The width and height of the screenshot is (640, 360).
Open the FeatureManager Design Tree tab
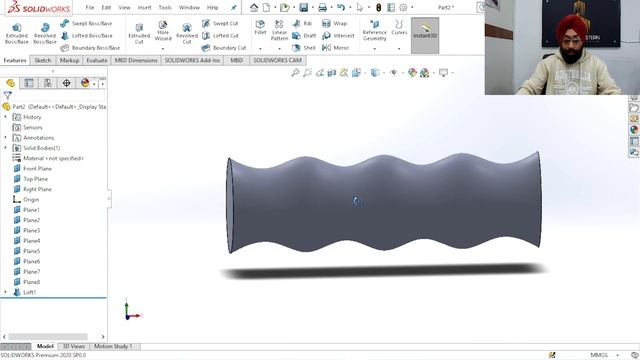pyautogui.click(x=11, y=83)
